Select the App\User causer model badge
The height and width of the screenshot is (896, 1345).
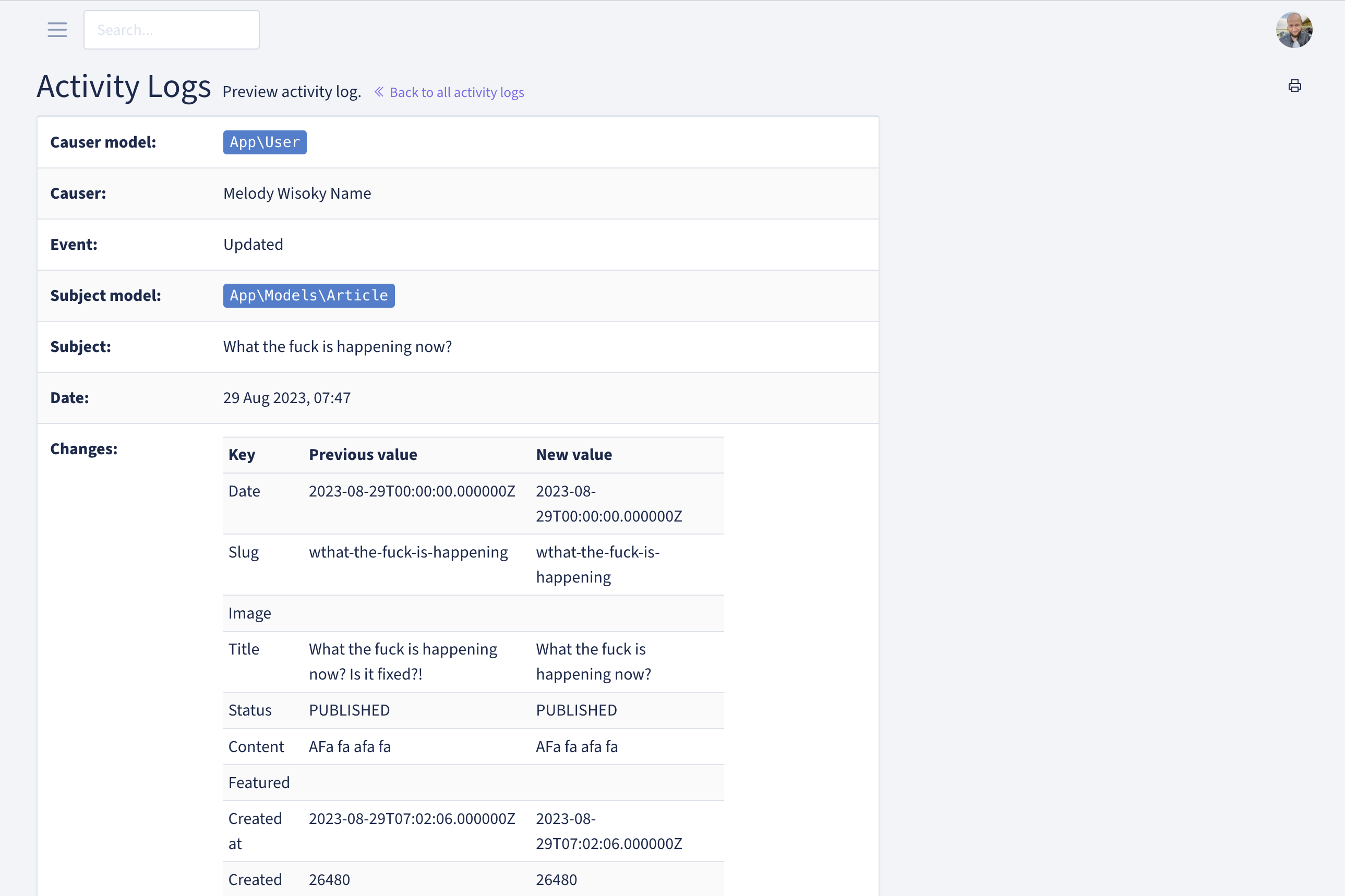coord(264,142)
